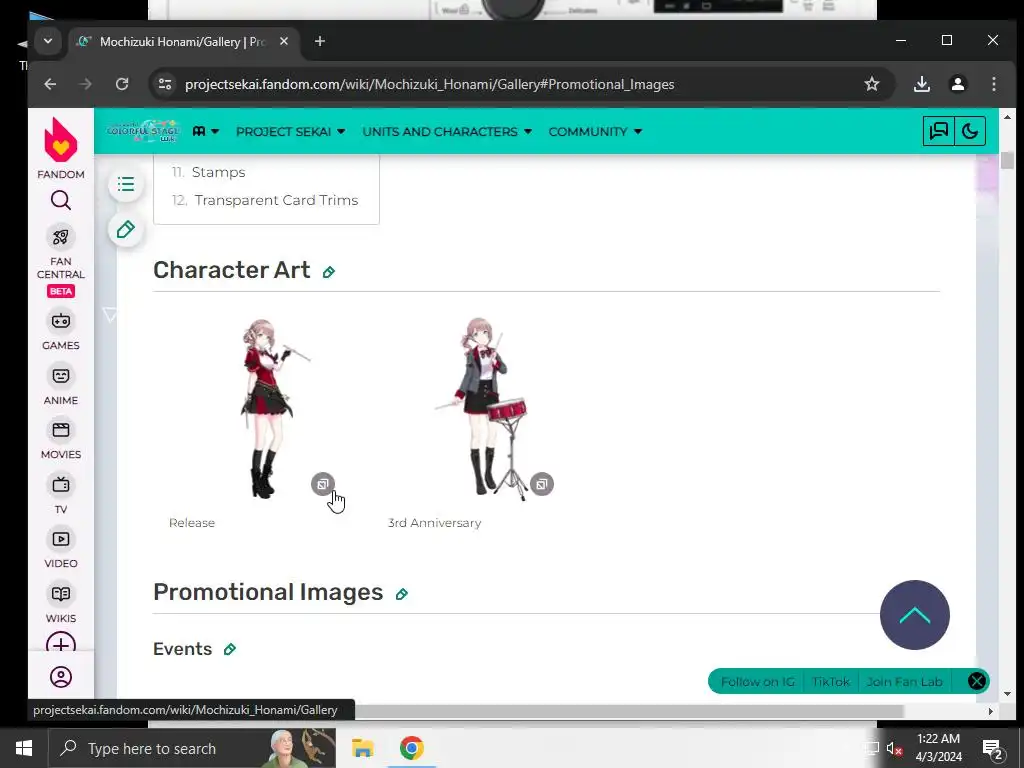Screen dimensions: 1024x768
Task: Jump to Stamps in contents
Action: point(218,172)
